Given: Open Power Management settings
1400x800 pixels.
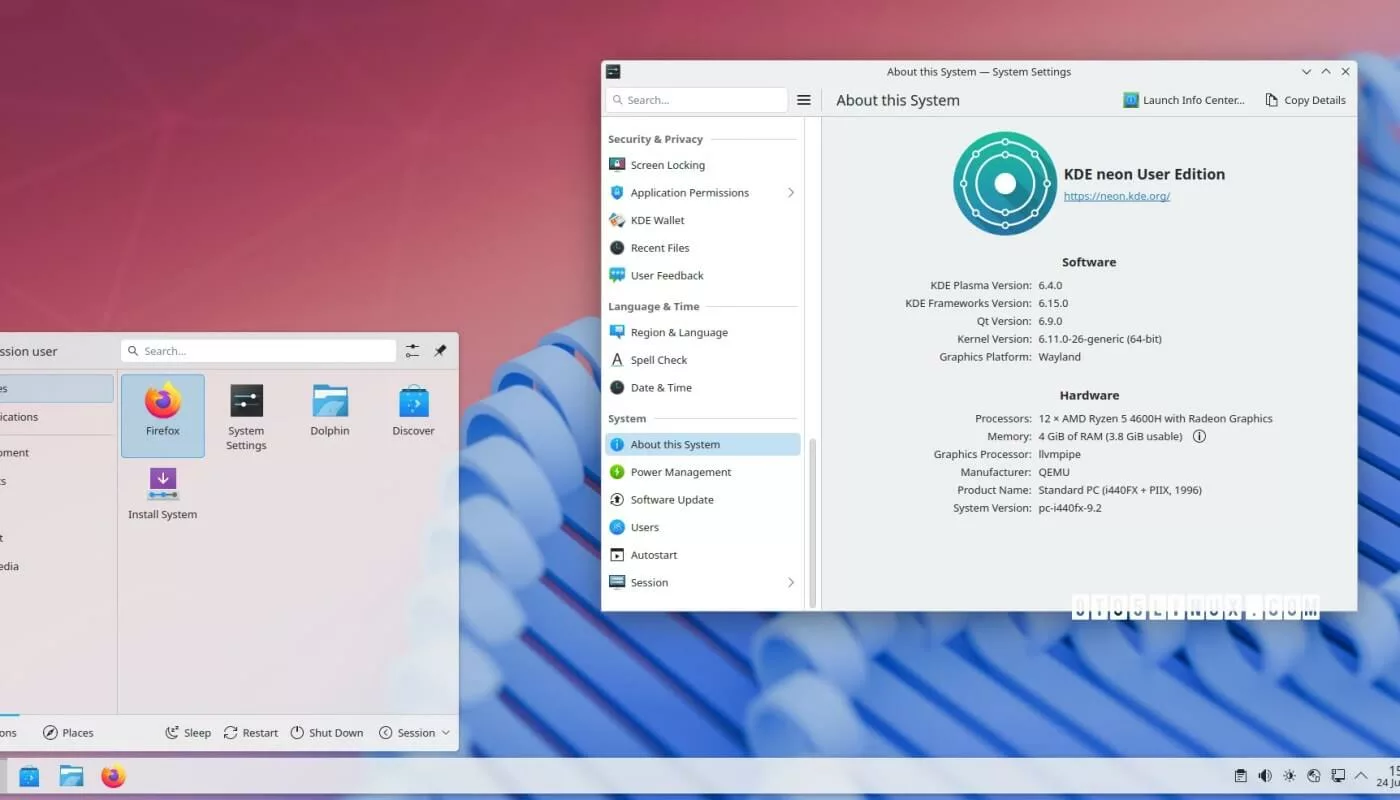Looking at the screenshot, I should click(703, 472).
